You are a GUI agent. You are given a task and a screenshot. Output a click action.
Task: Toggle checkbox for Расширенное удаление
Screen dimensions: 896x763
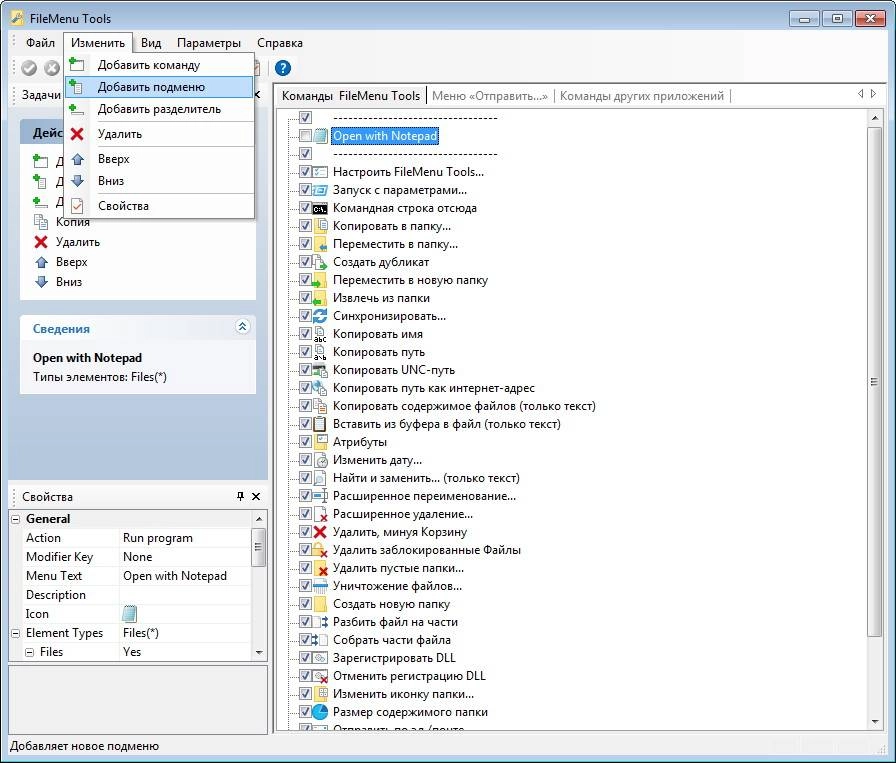pyautogui.click(x=305, y=514)
